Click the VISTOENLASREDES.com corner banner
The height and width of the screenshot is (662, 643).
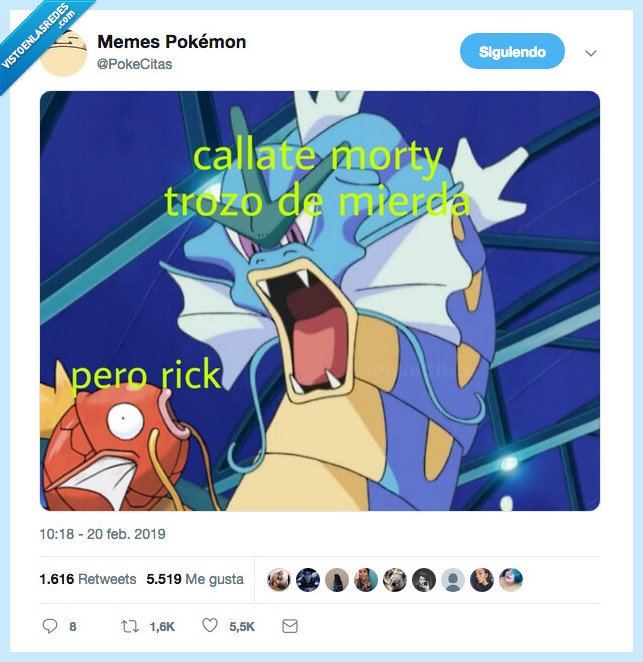40,36
